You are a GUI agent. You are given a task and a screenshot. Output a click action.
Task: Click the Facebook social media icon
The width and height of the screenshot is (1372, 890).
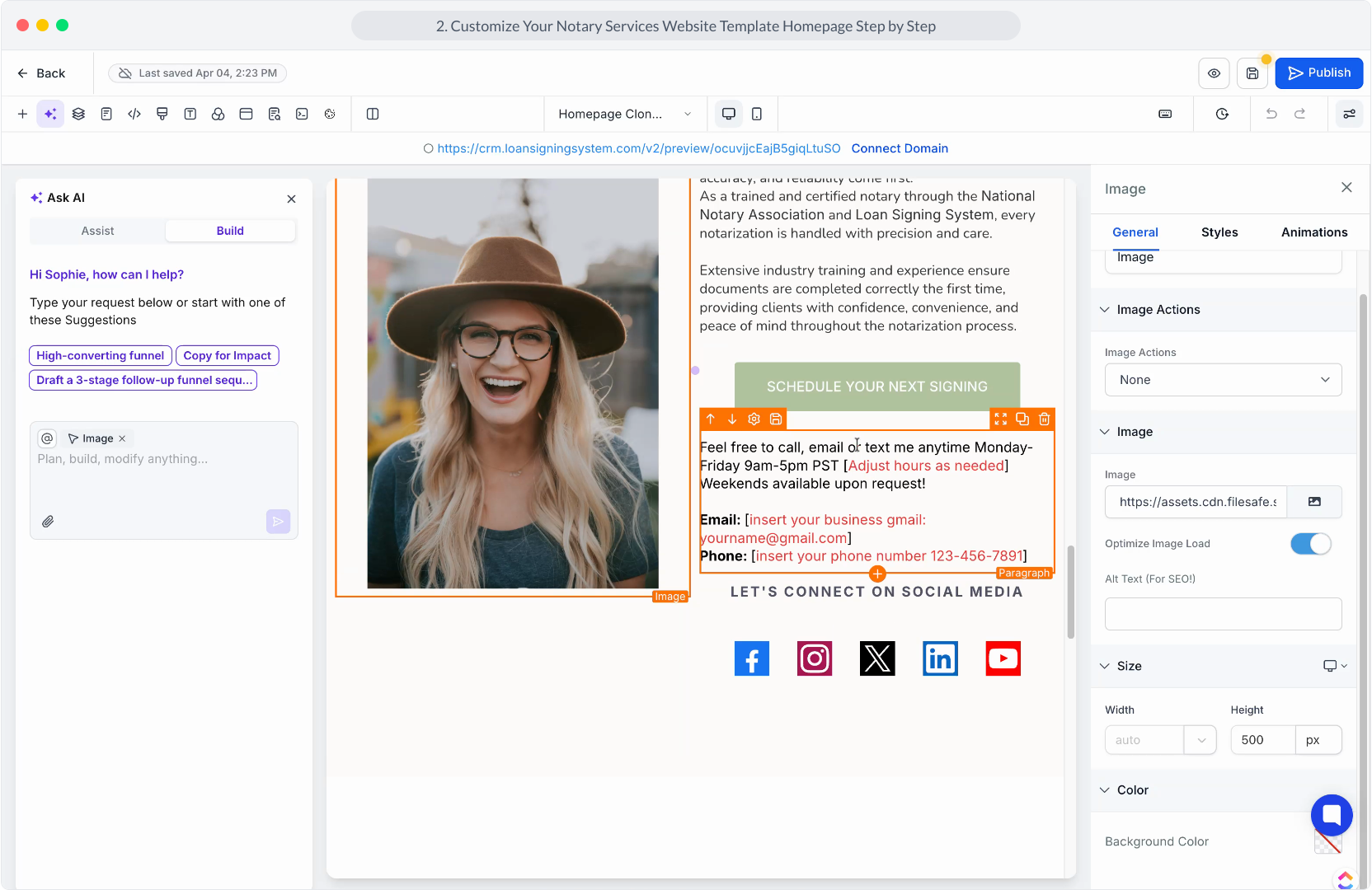751,658
